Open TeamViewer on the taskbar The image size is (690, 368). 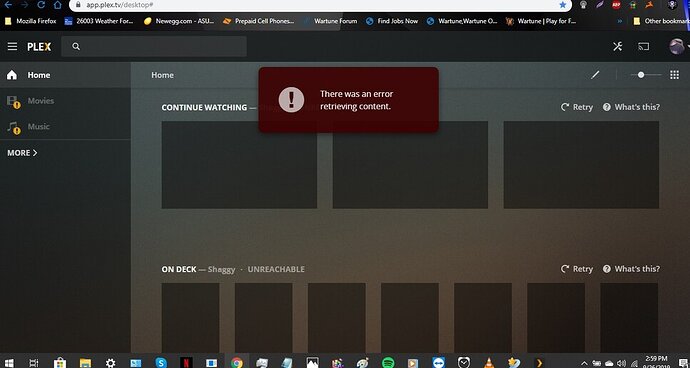[x=439, y=363]
